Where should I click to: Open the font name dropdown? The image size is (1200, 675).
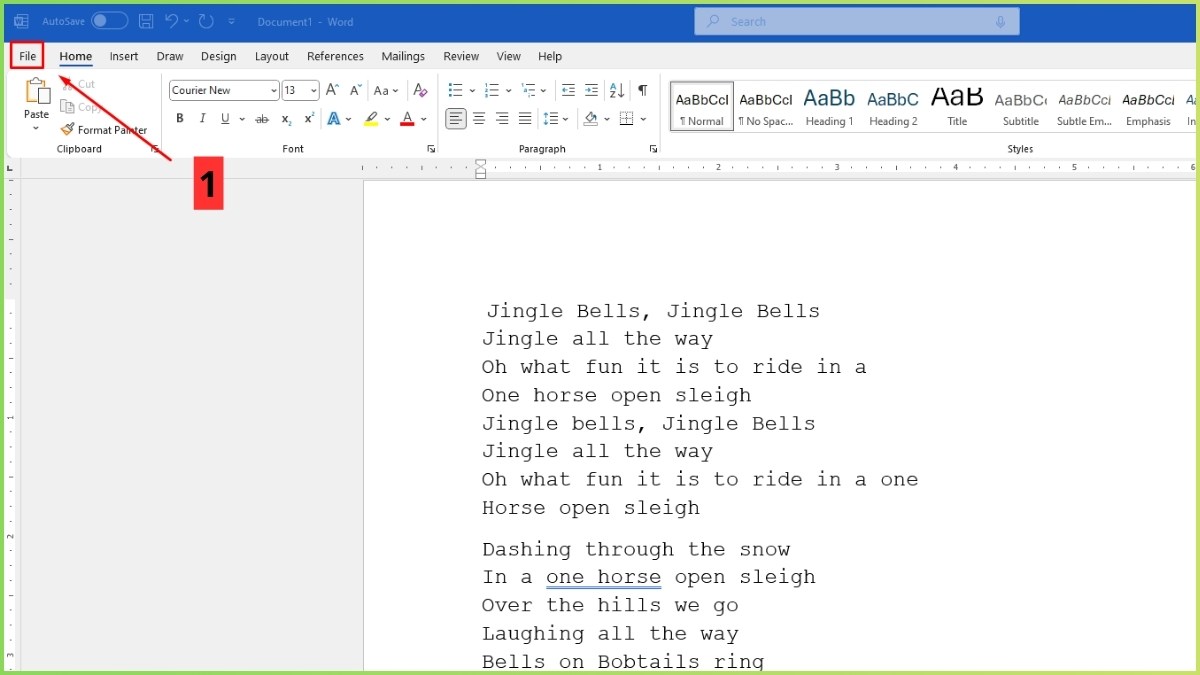click(275, 90)
